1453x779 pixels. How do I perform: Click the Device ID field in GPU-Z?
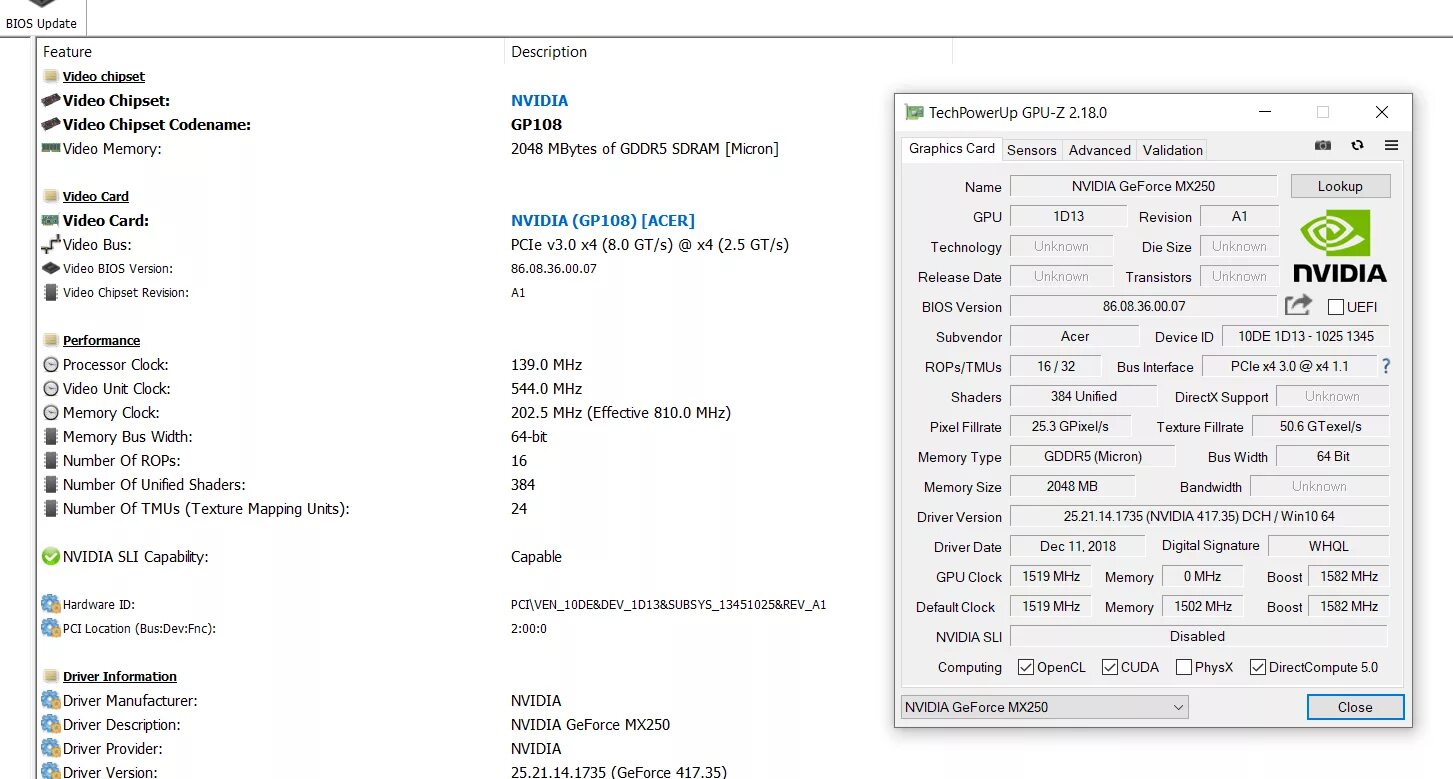(1305, 336)
